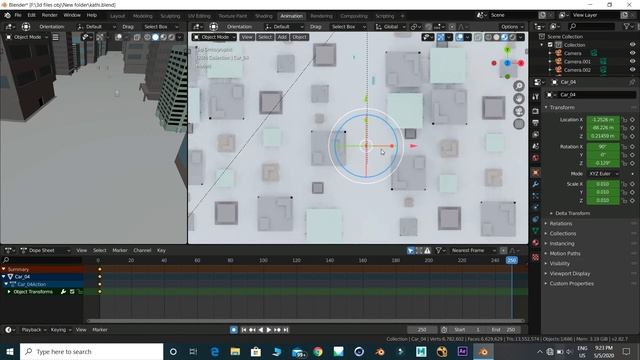Screen dimensions: 640x360
Task: Click the pin icon in the Car_04 properties header
Action: [x=632, y=82]
